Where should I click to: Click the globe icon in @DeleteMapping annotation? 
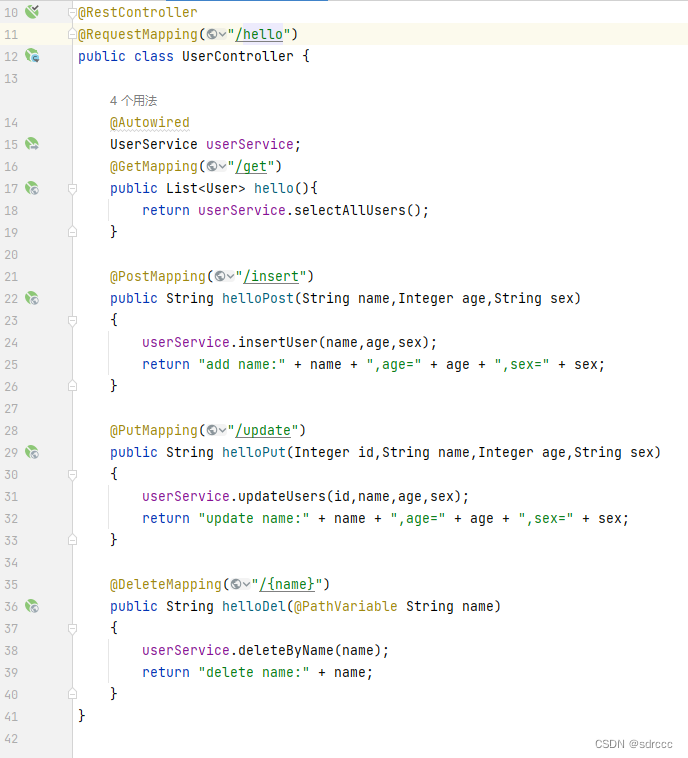236,584
